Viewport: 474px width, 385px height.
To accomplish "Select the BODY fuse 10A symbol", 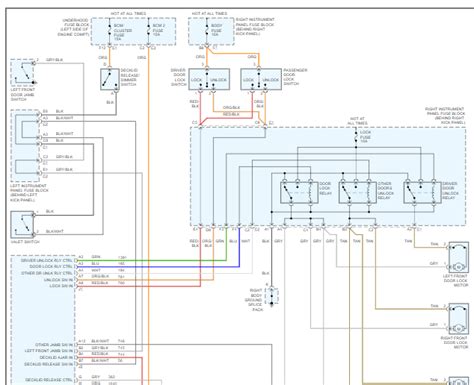I will coord(207,30).
